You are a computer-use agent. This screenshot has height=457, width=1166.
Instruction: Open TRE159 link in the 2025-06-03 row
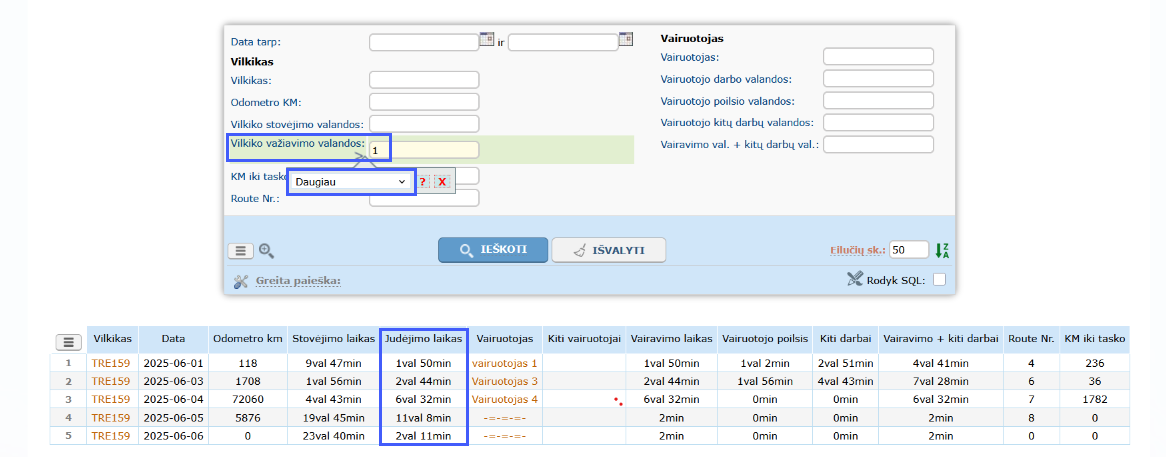point(112,381)
